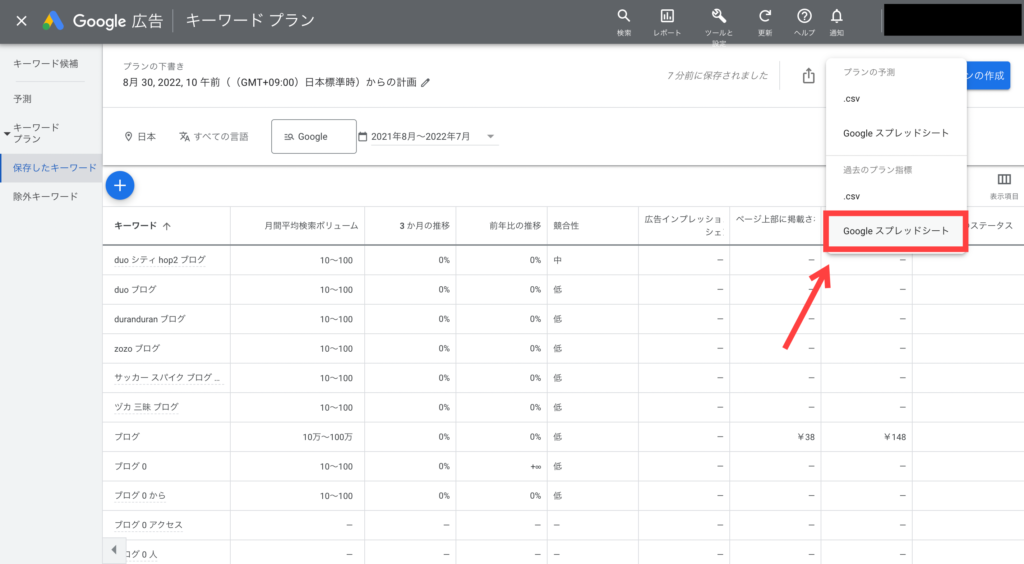Open the date range dropdown
The height and width of the screenshot is (564, 1024).
(490, 136)
